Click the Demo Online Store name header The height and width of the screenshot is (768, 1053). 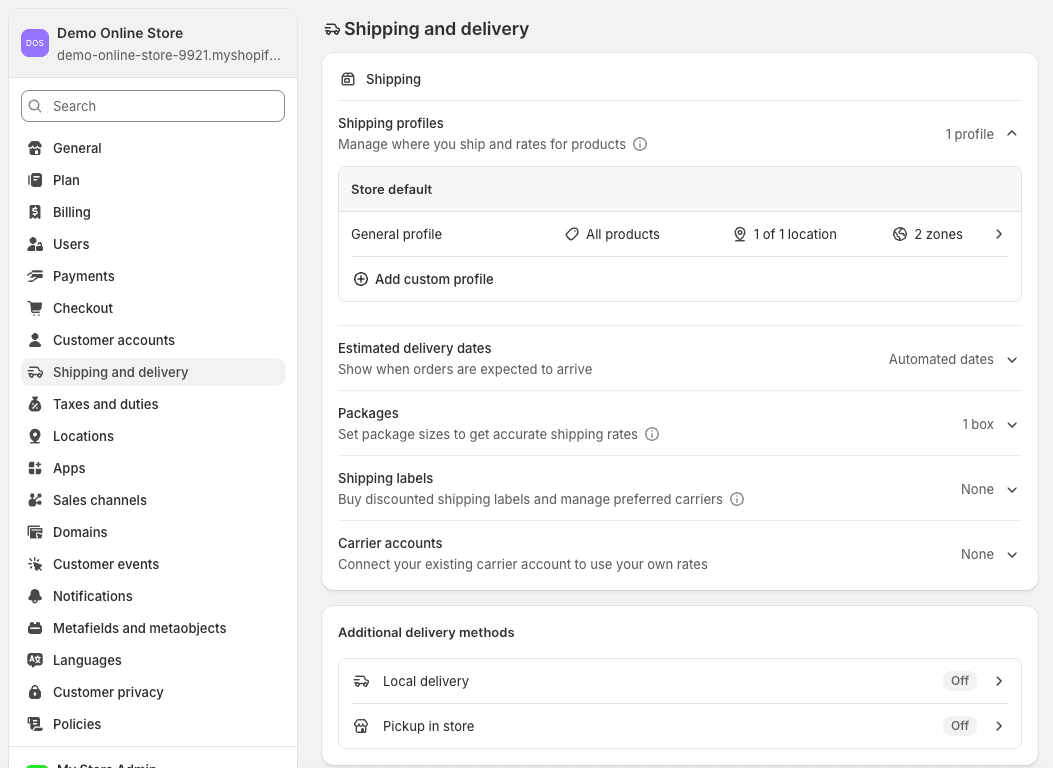pos(120,33)
